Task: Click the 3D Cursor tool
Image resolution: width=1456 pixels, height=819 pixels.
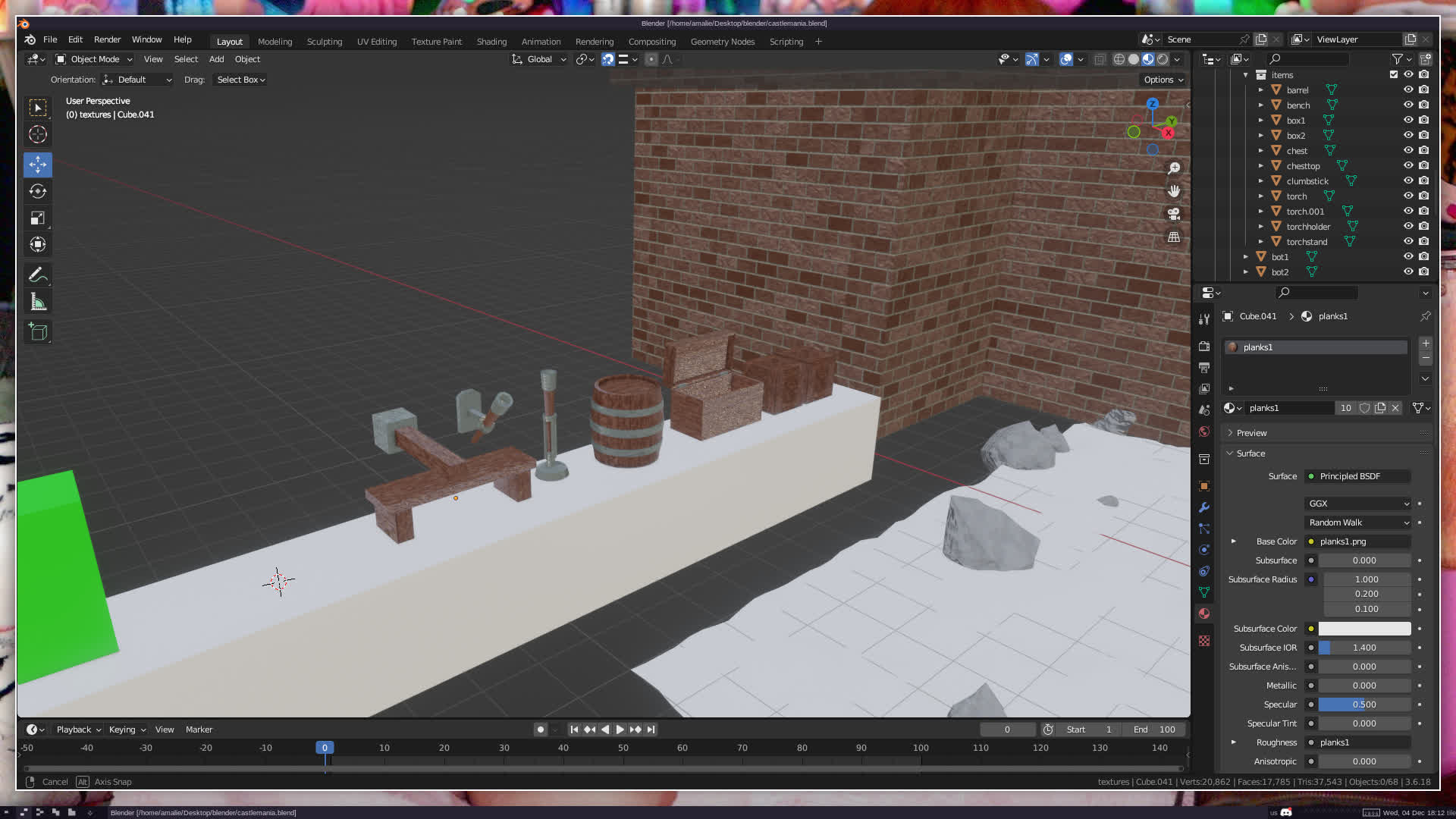Action: pos(38,135)
